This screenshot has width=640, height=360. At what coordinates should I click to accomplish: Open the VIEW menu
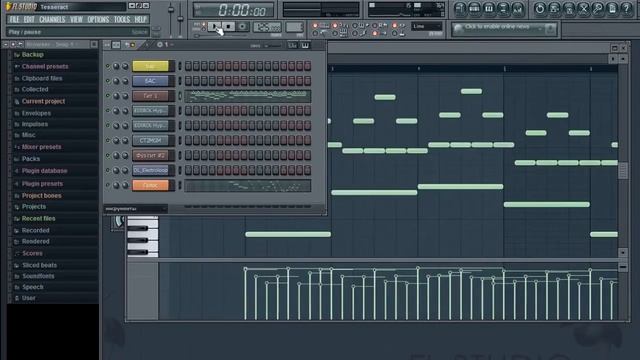76,20
